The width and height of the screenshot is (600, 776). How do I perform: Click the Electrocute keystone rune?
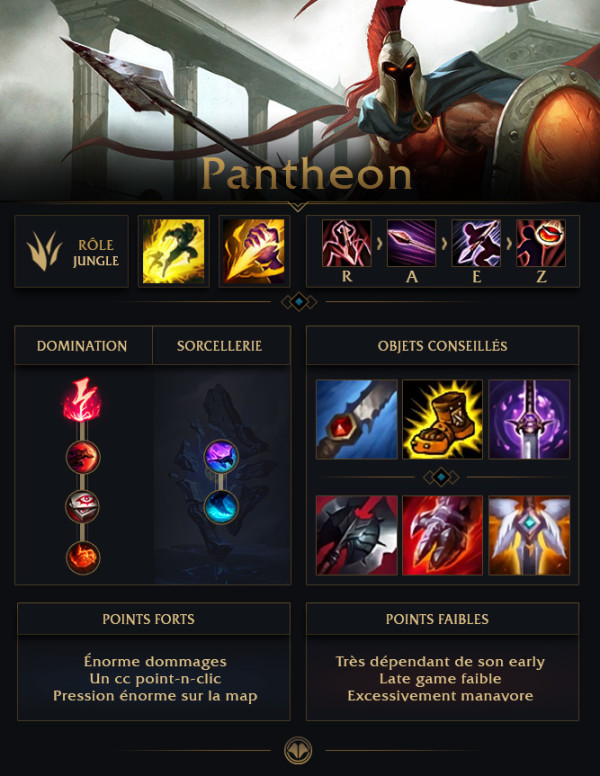coord(82,400)
